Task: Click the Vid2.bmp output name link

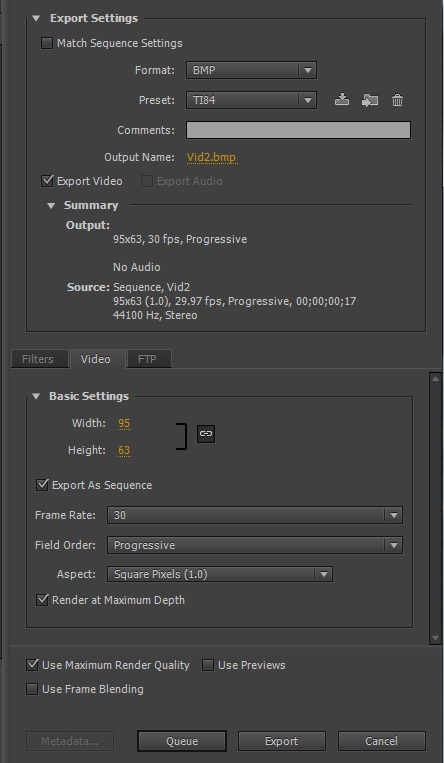Action: pos(212,157)
